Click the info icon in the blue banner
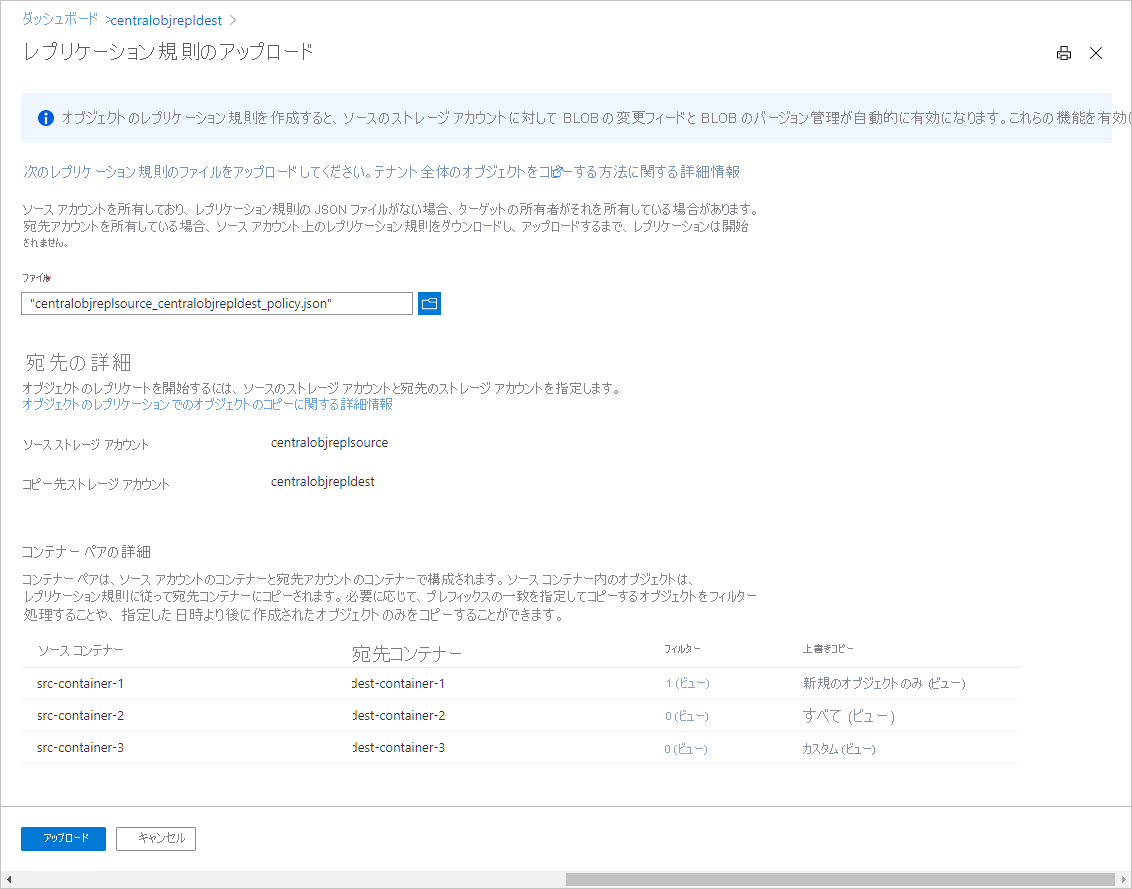This screenshot has height=889, width=1132. (44, 118)
